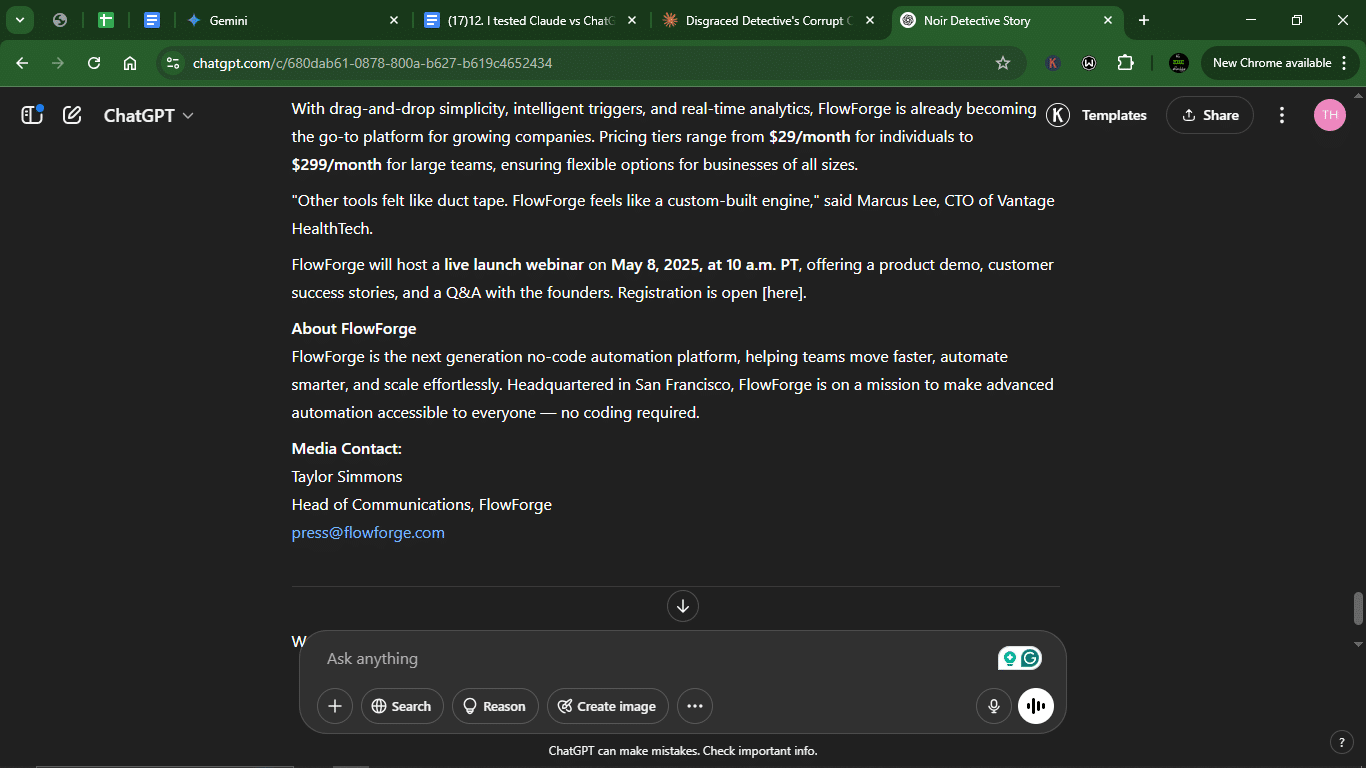The width and height of the screenshot is (1366, 768).
Task: Click the 'Taylor Simmons' name text
Action: click(347, 477)
